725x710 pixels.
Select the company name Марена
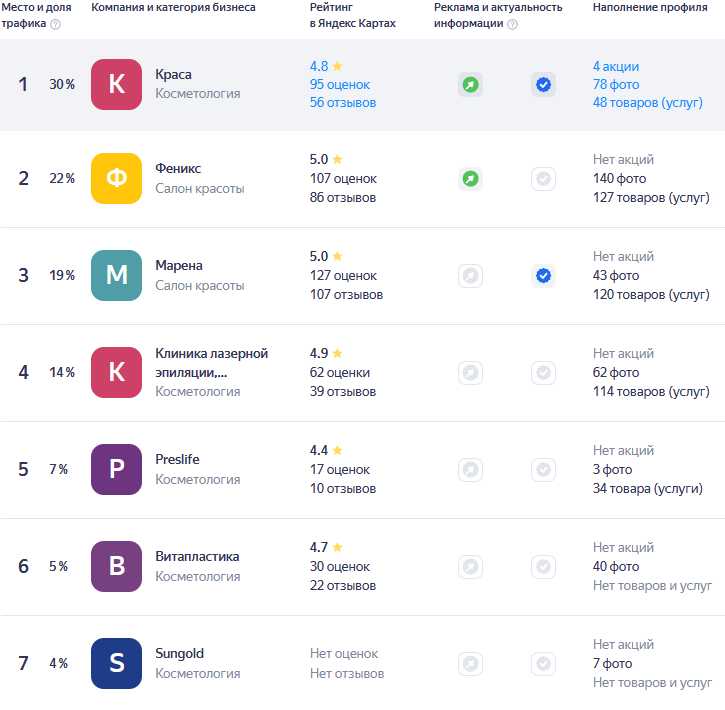179,265
